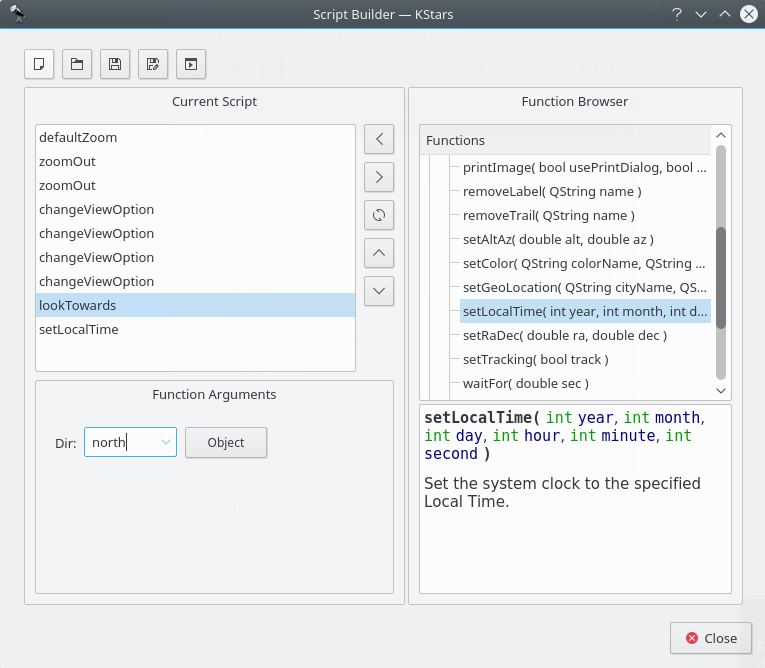The image size is (765, 668).
Task: Move function up in the script
Action: 379,253
